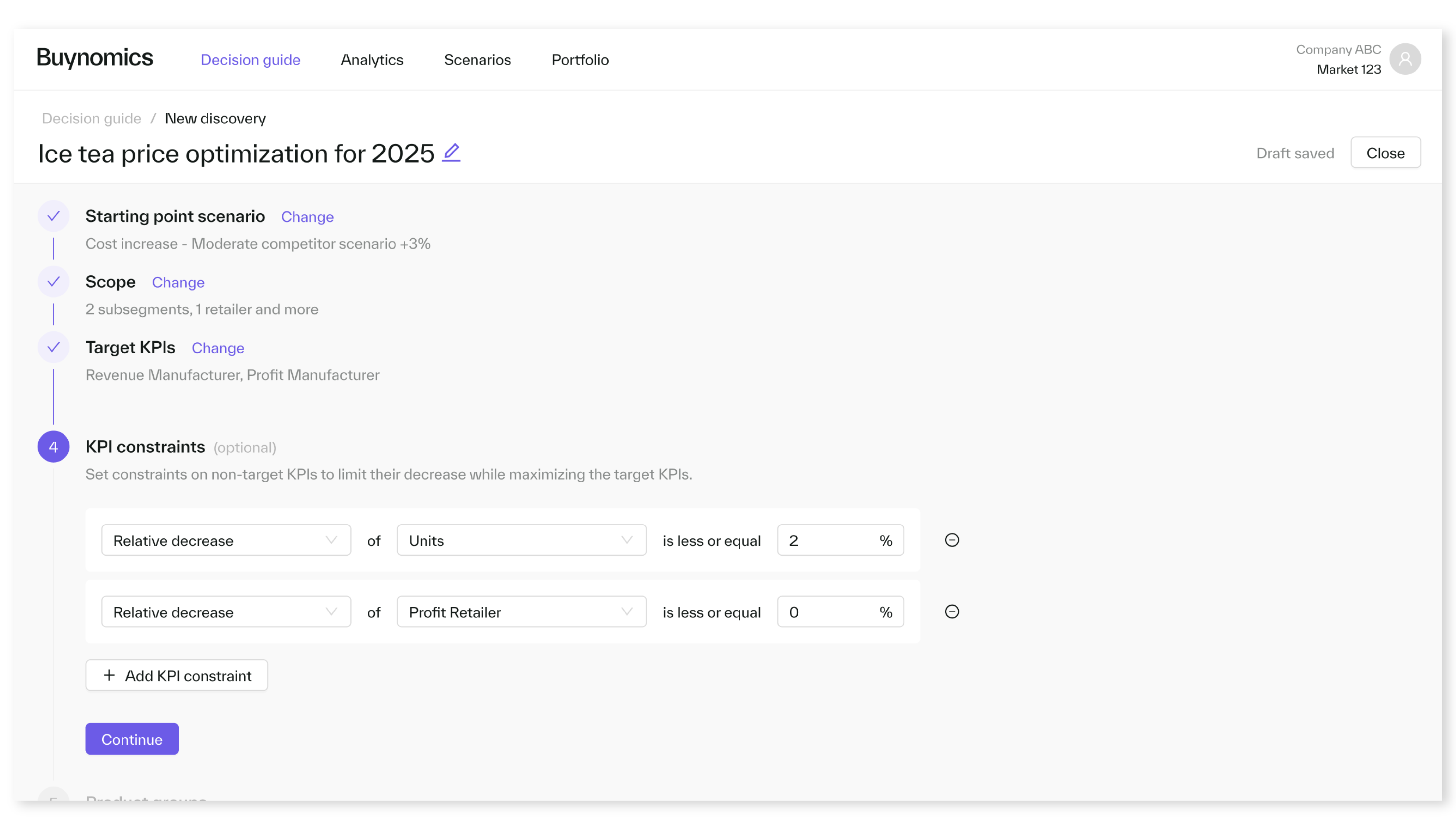Click the pencil edit title icon
The height and width of the screenshot is (830, 1456).
451,152
